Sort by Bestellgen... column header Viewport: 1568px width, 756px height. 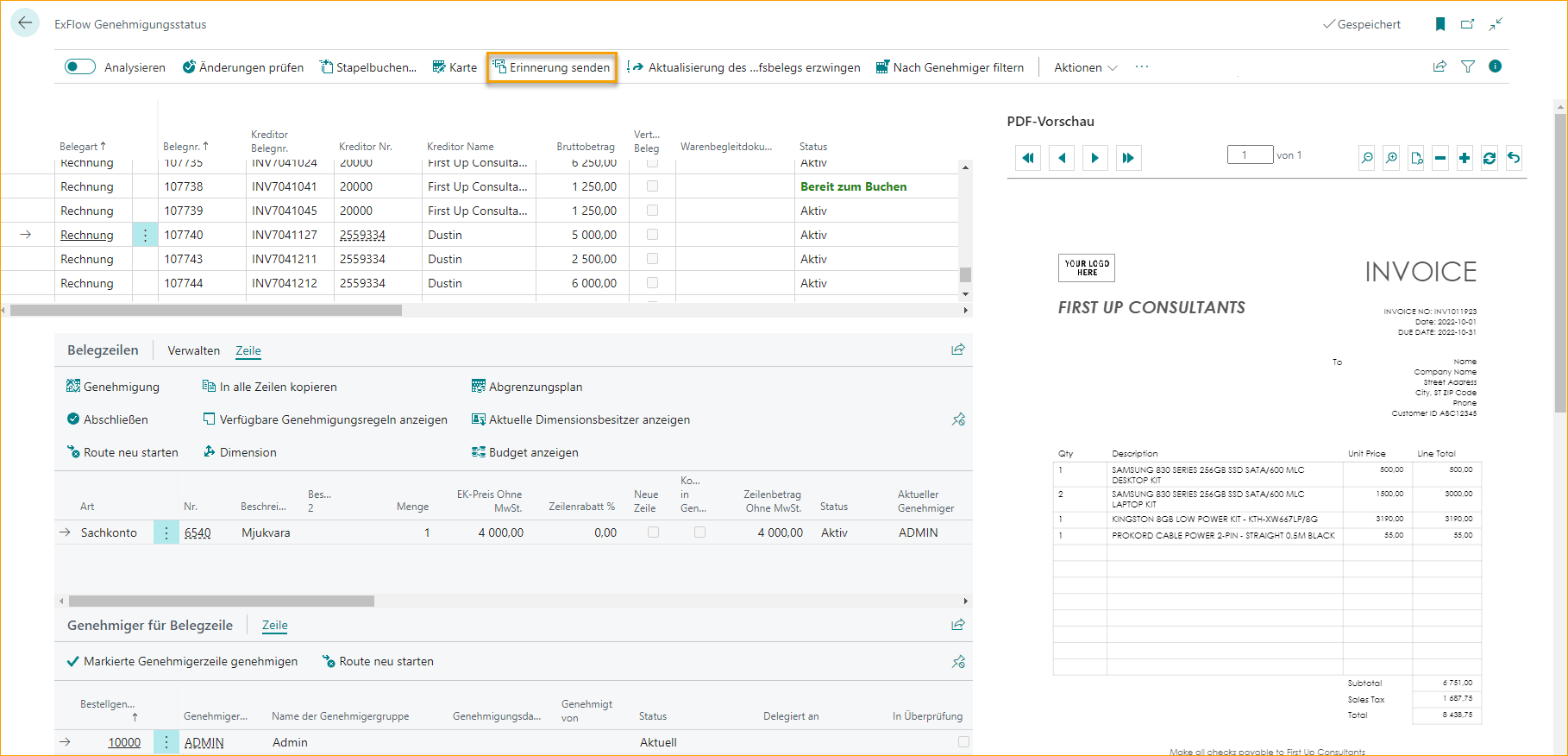(108, 710)
